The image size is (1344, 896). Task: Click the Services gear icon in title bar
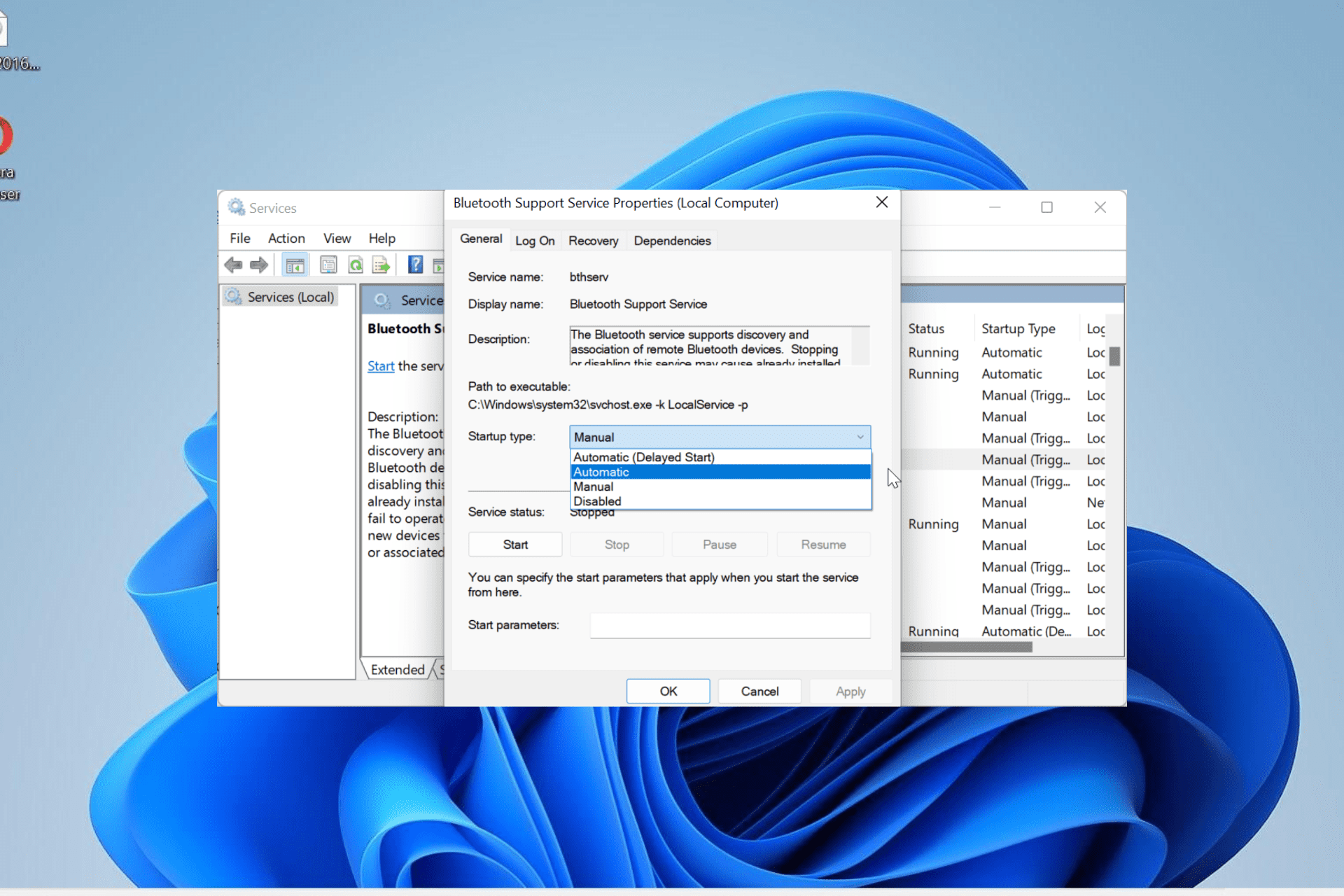coord(237,207)
